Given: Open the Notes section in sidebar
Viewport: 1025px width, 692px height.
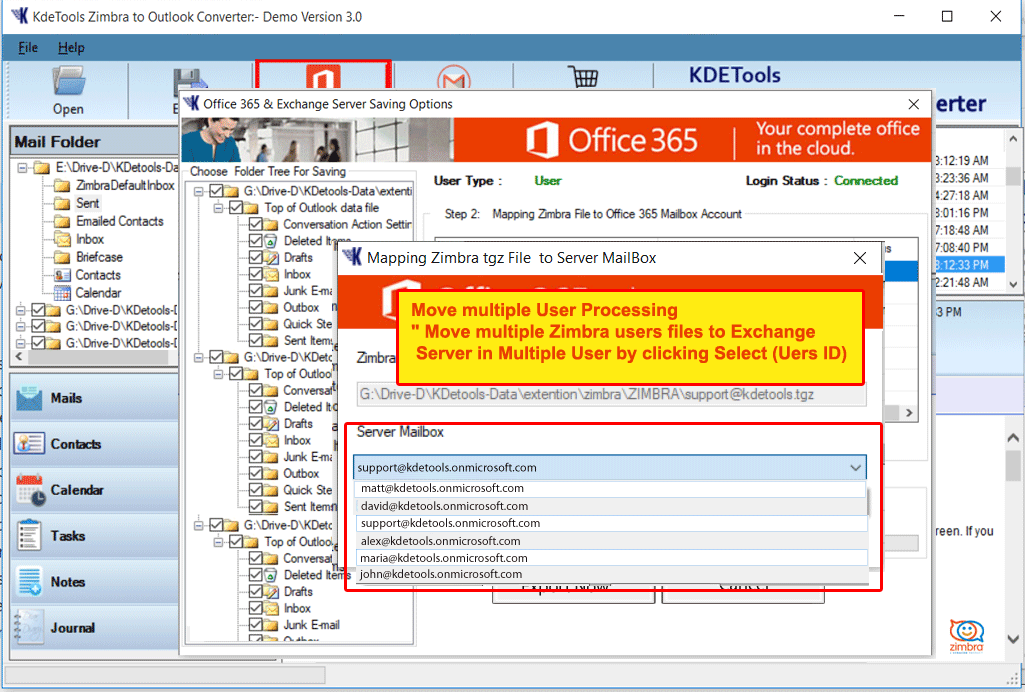Looking at the screenshot, I should coord(67,582).
